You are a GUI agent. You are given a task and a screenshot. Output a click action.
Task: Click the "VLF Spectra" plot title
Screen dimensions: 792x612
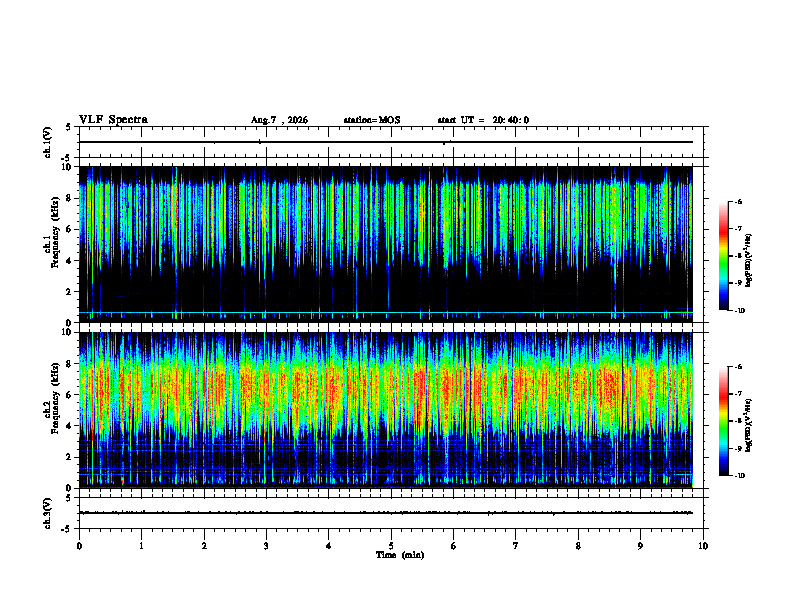pyautogui.click(x=114, y=120)
